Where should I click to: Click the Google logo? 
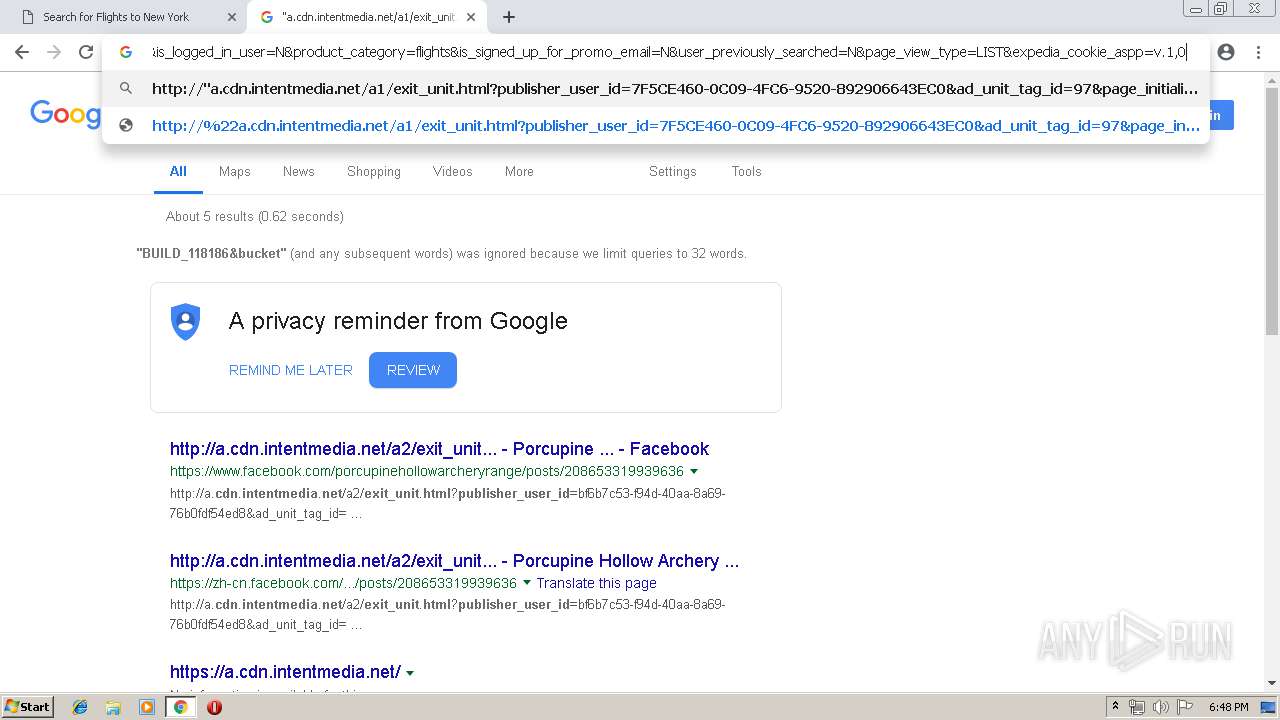point(65,114)
